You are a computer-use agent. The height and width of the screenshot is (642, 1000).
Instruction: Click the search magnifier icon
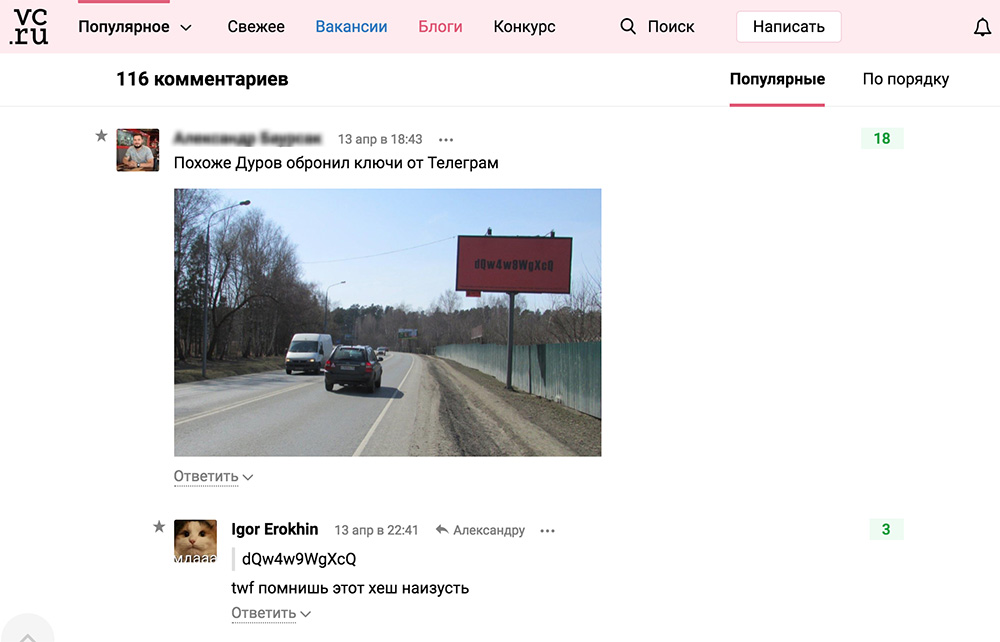628,26
